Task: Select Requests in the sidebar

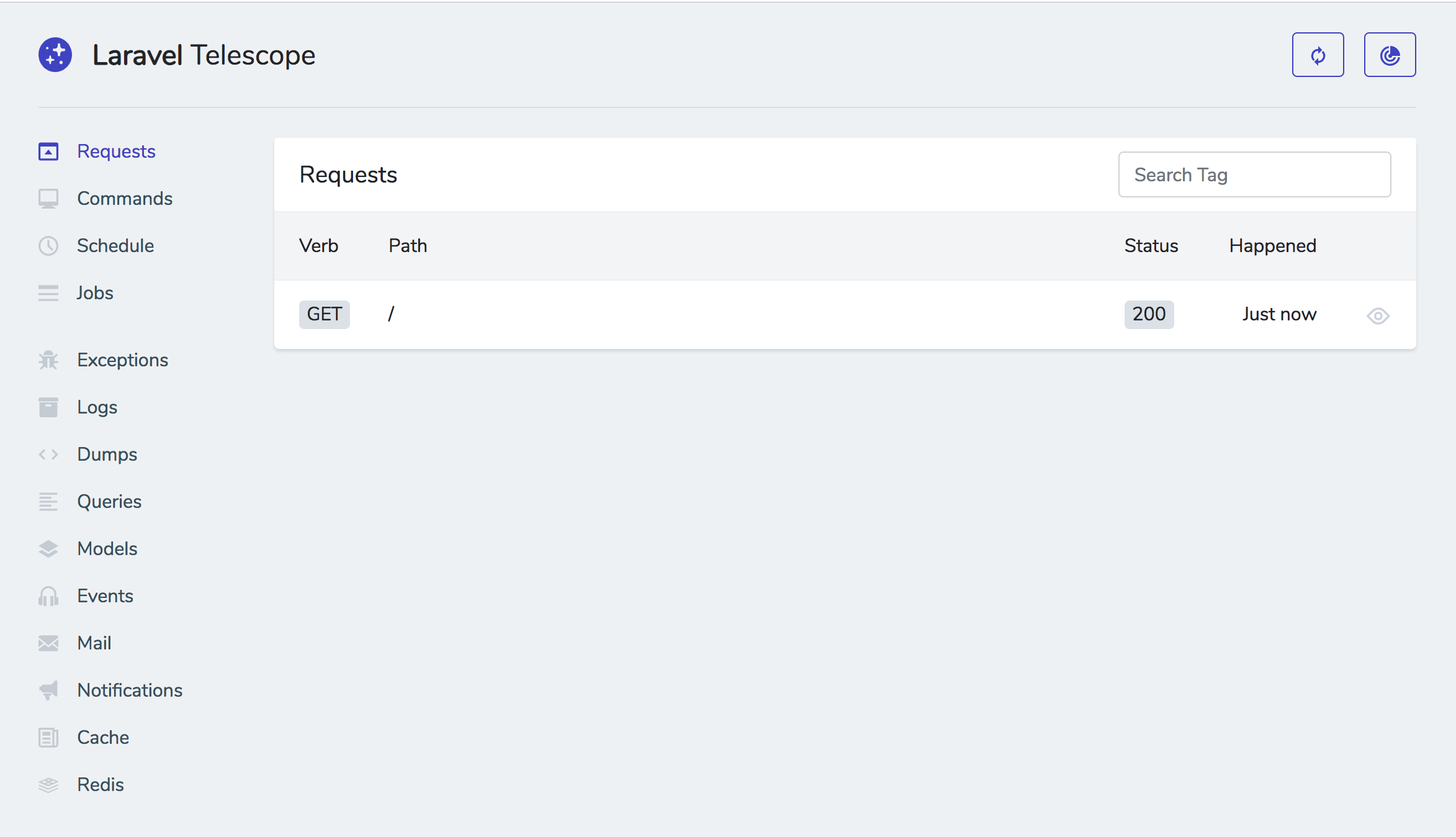Action: [x=115, y=151]
